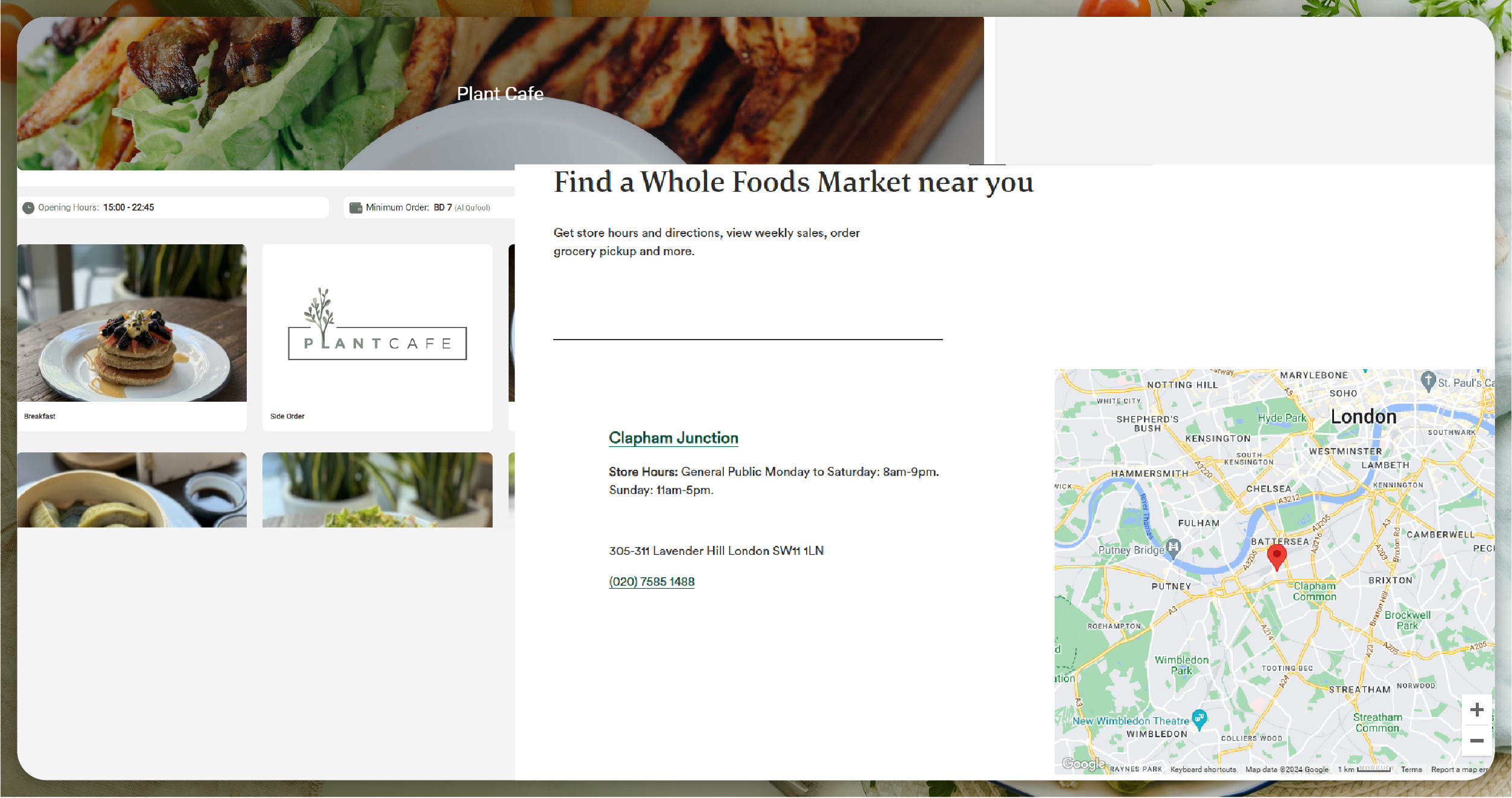Open the map Terms link
The image size is (1512, 798).
[1411, 770]
